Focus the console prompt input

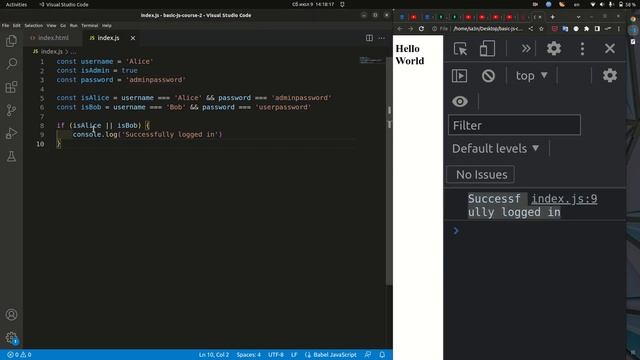[539, 231]
